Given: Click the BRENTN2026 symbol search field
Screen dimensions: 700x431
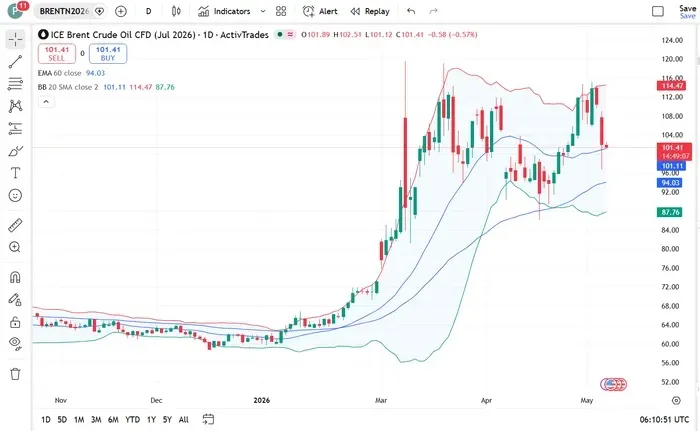Looking at the screenshot, I should pyautogui.click(x=64, y=11).
